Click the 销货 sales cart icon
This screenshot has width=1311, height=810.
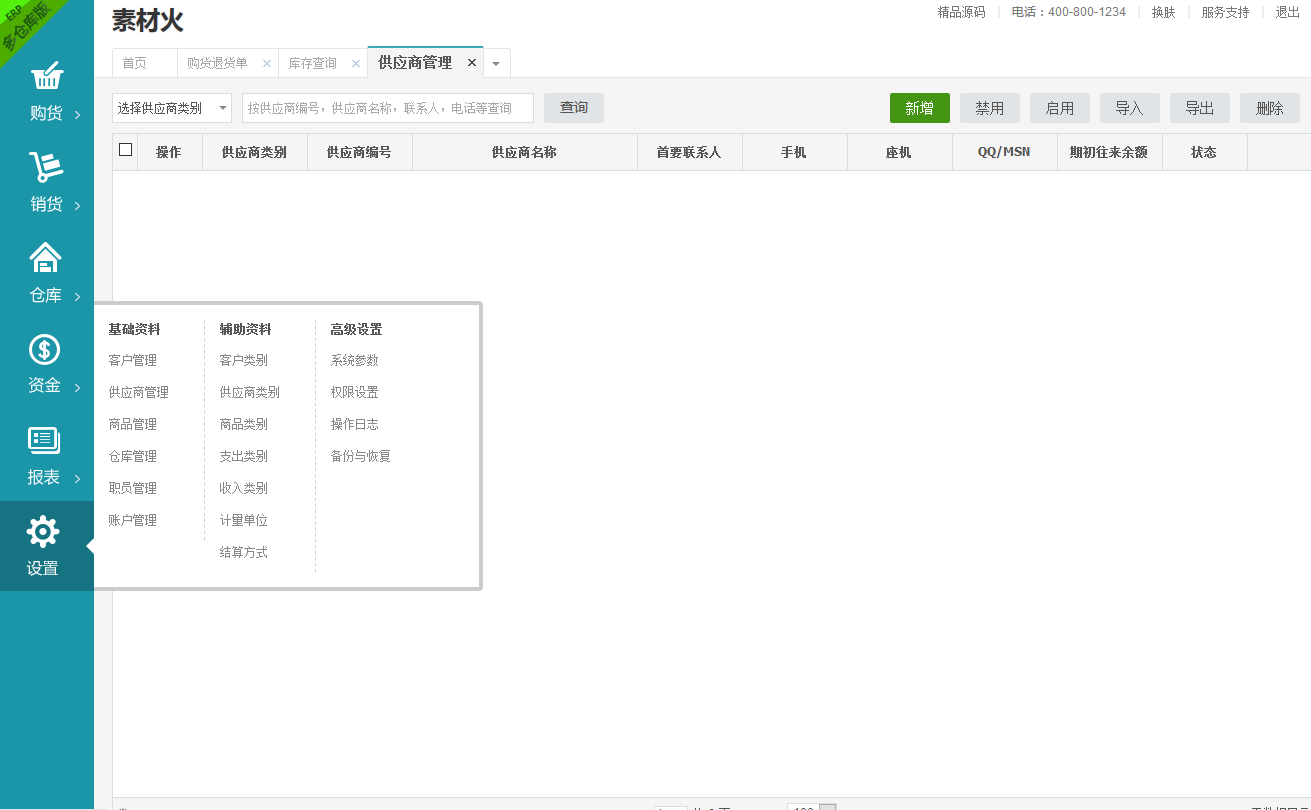[x=46, y=168]
